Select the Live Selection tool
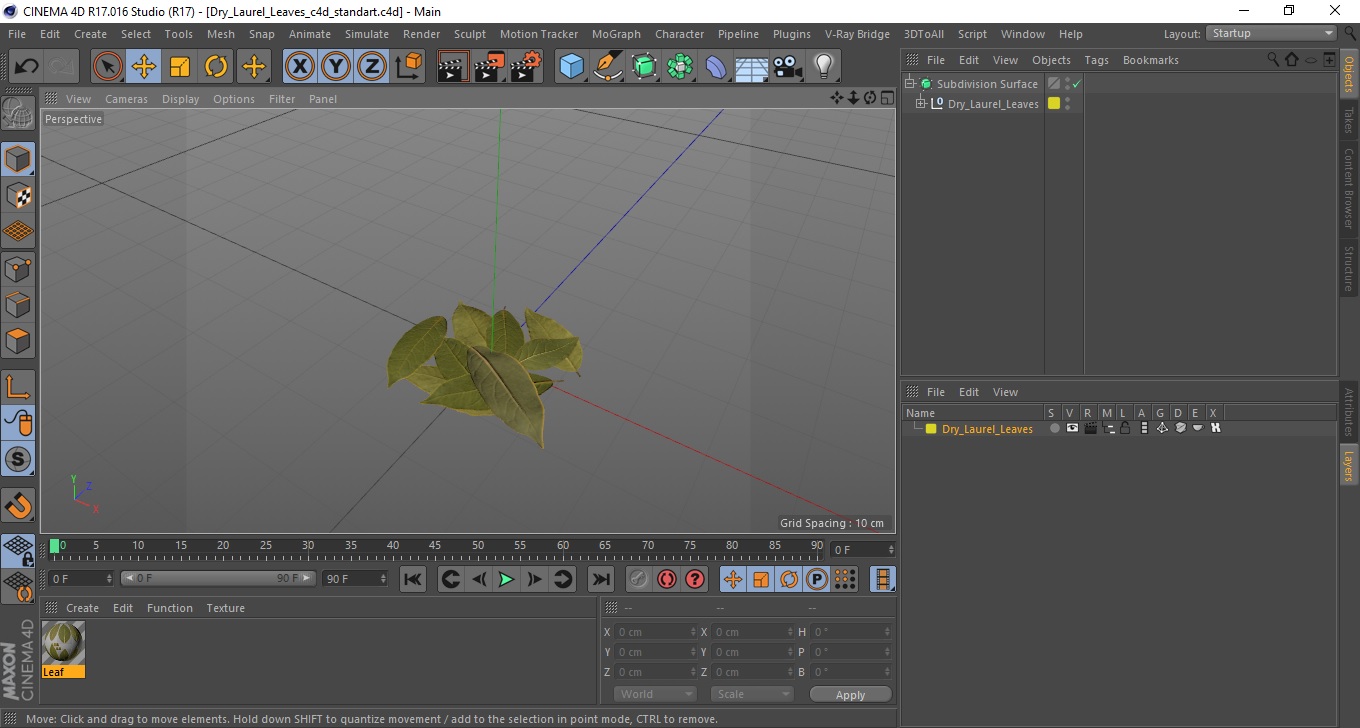1360x728 pixels. [108, 67]
